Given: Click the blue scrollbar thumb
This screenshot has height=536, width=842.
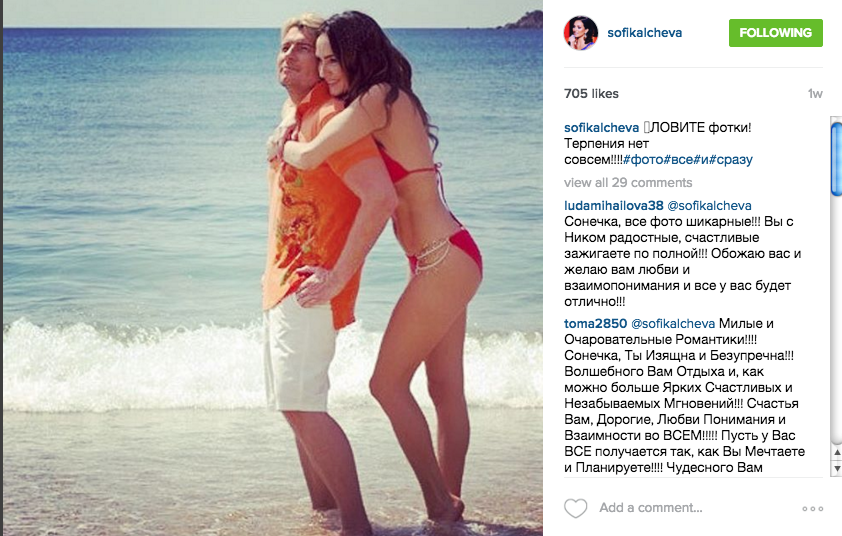Looking at the screenshot, I should (x=836, y=160).
